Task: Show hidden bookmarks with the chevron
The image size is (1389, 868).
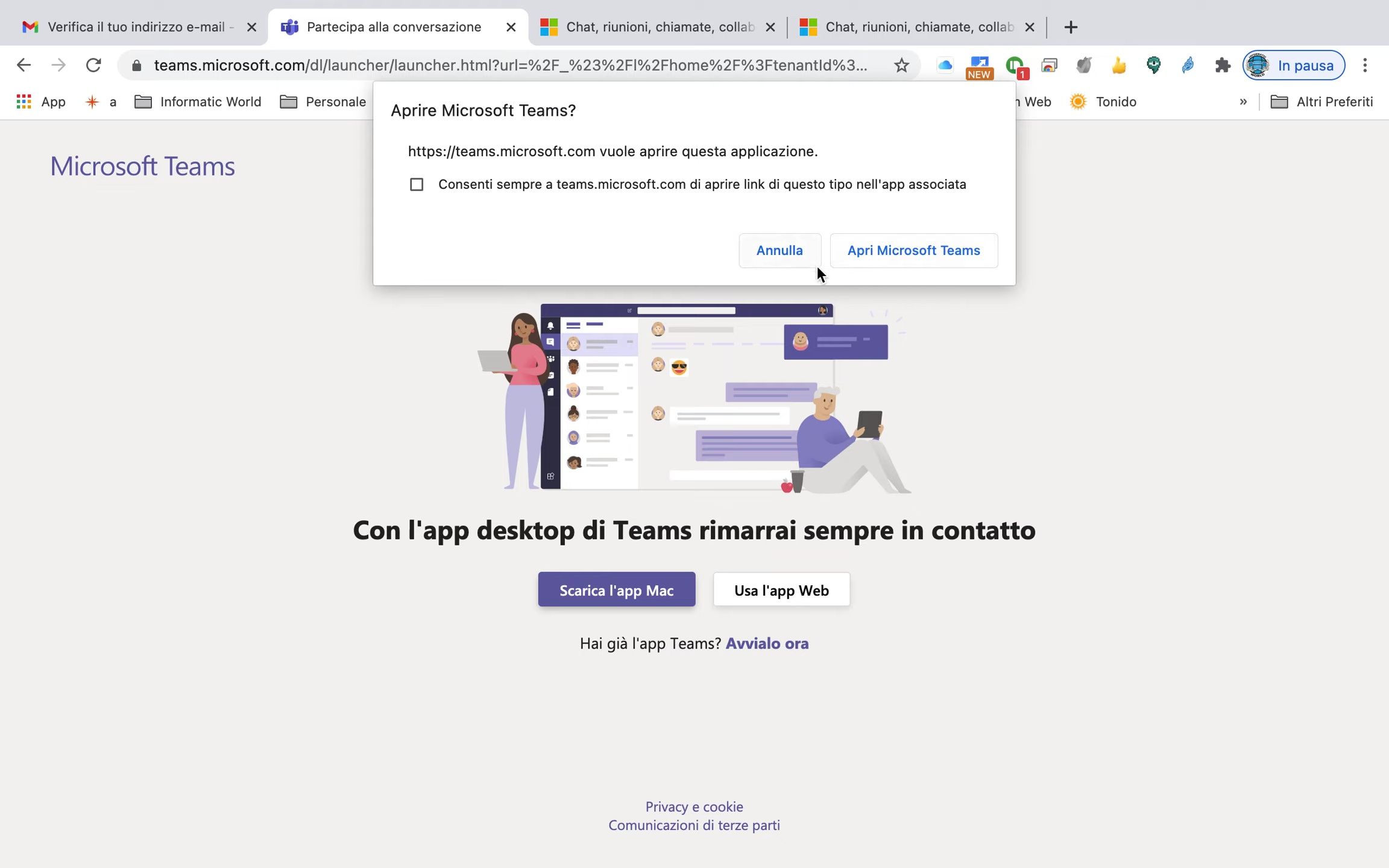Action: tap(1243, 102)
